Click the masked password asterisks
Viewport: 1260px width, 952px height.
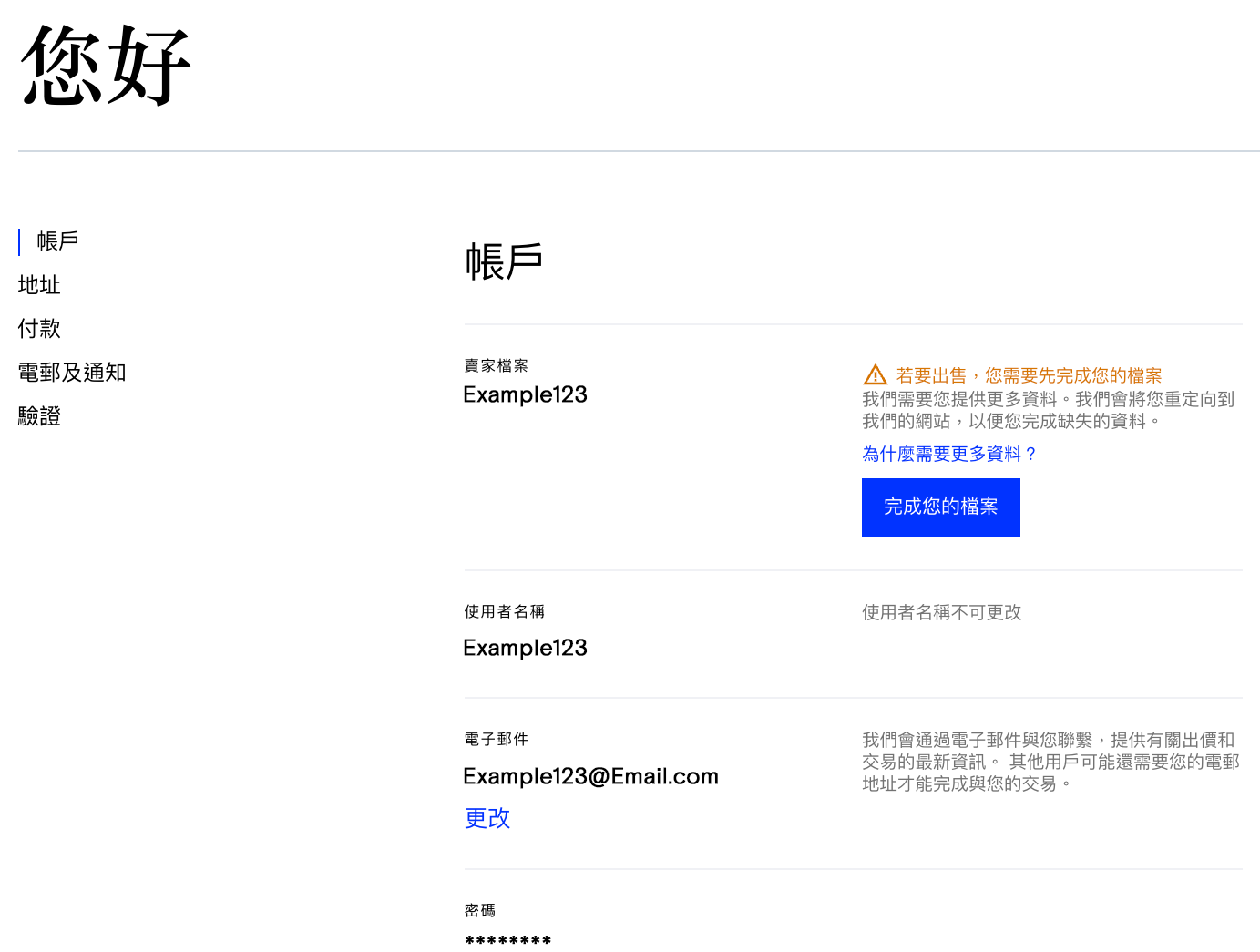tap(507, 941)
